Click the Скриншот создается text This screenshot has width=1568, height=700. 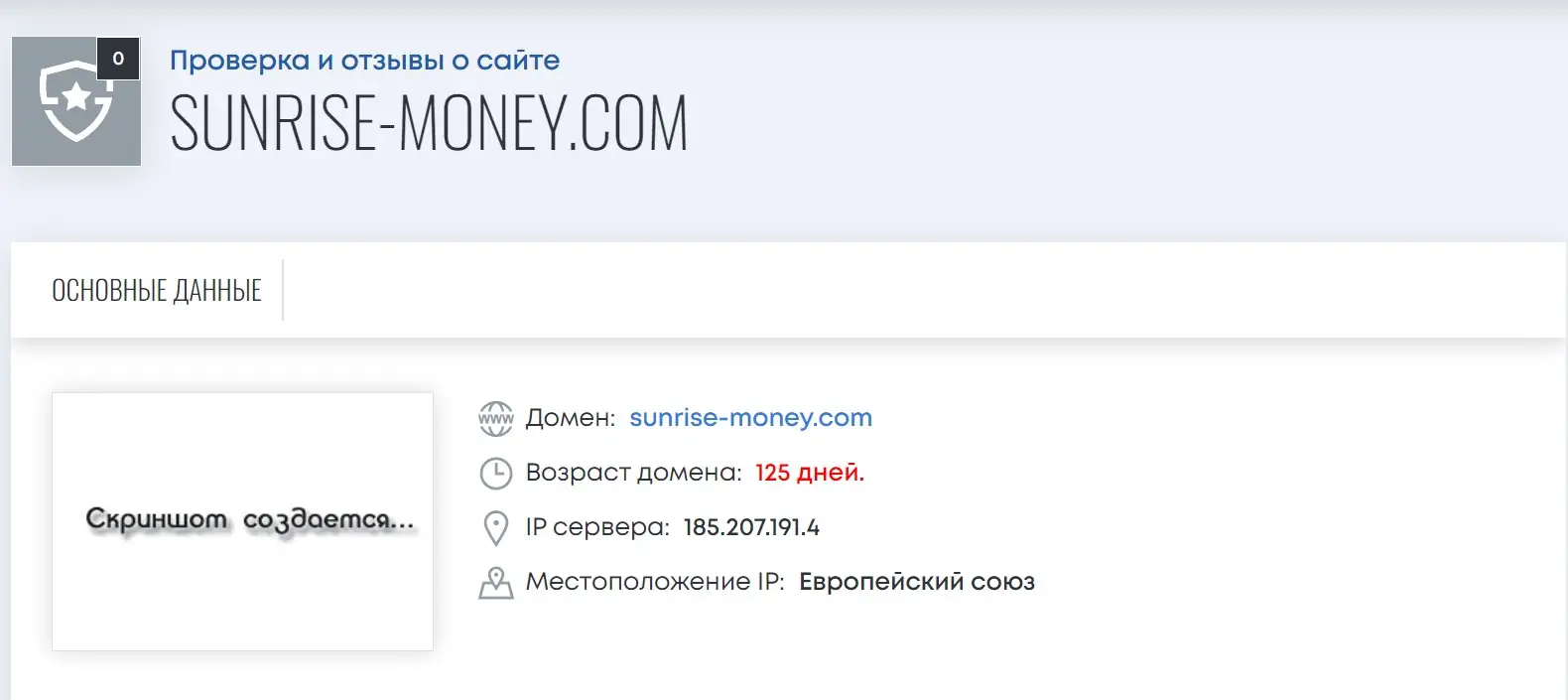click(250, 520)
